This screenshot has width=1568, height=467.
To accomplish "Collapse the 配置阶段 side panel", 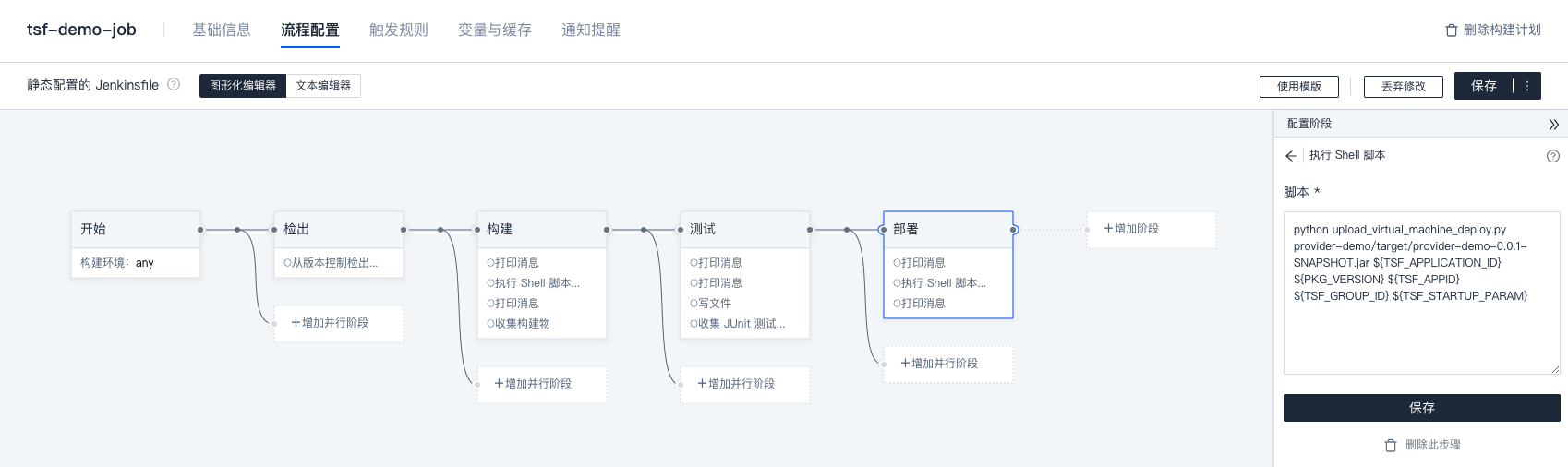I will [1553, 124].
